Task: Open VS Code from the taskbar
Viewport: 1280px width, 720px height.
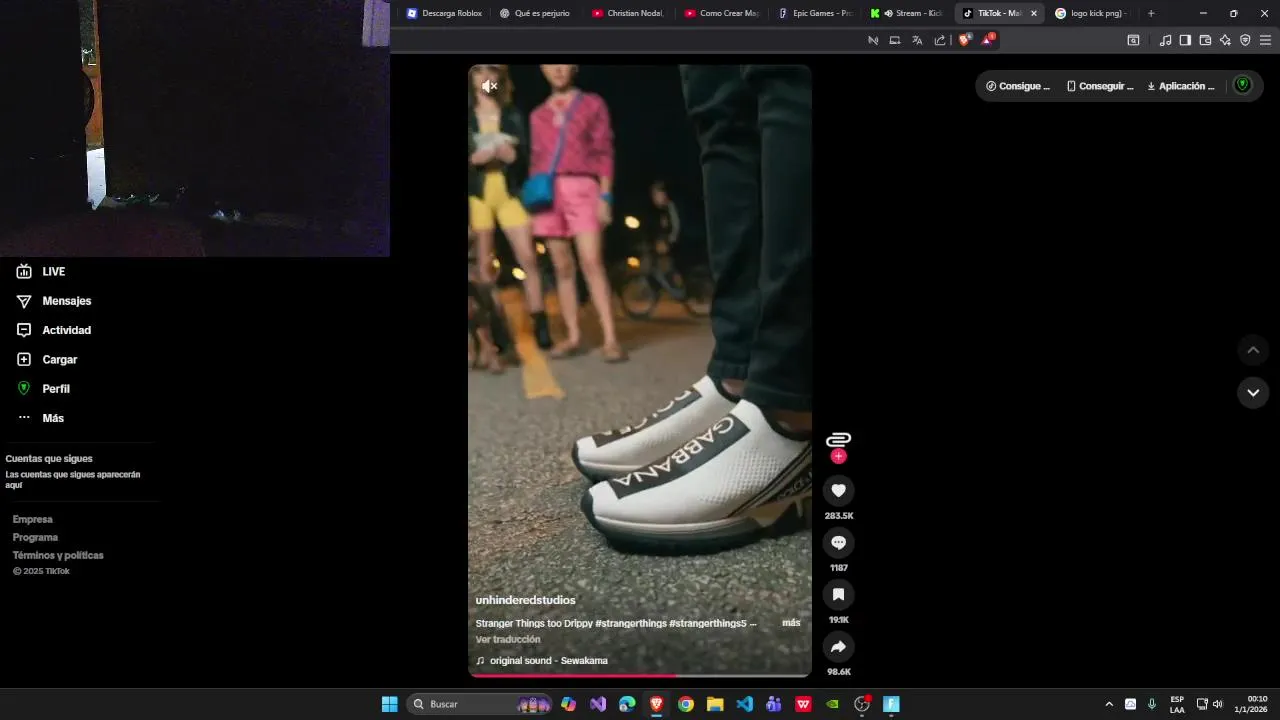Action: click(x=744, y=704)
